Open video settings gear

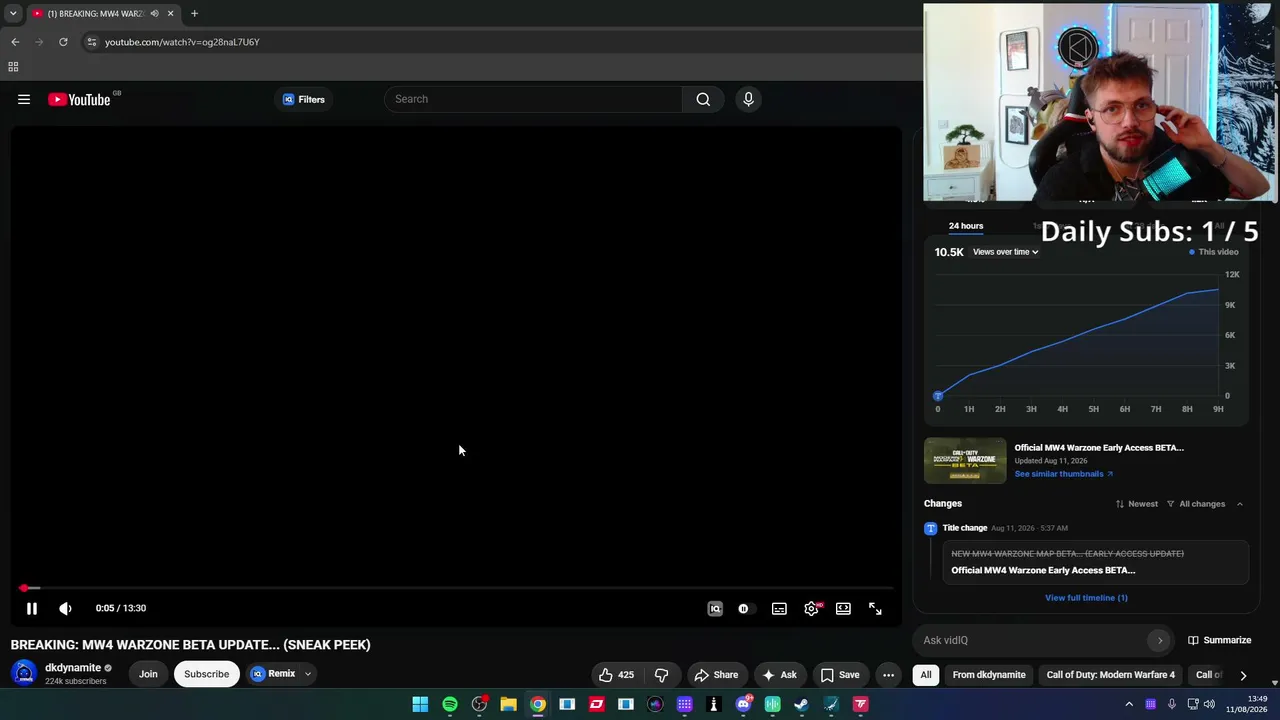pos(811,608)
